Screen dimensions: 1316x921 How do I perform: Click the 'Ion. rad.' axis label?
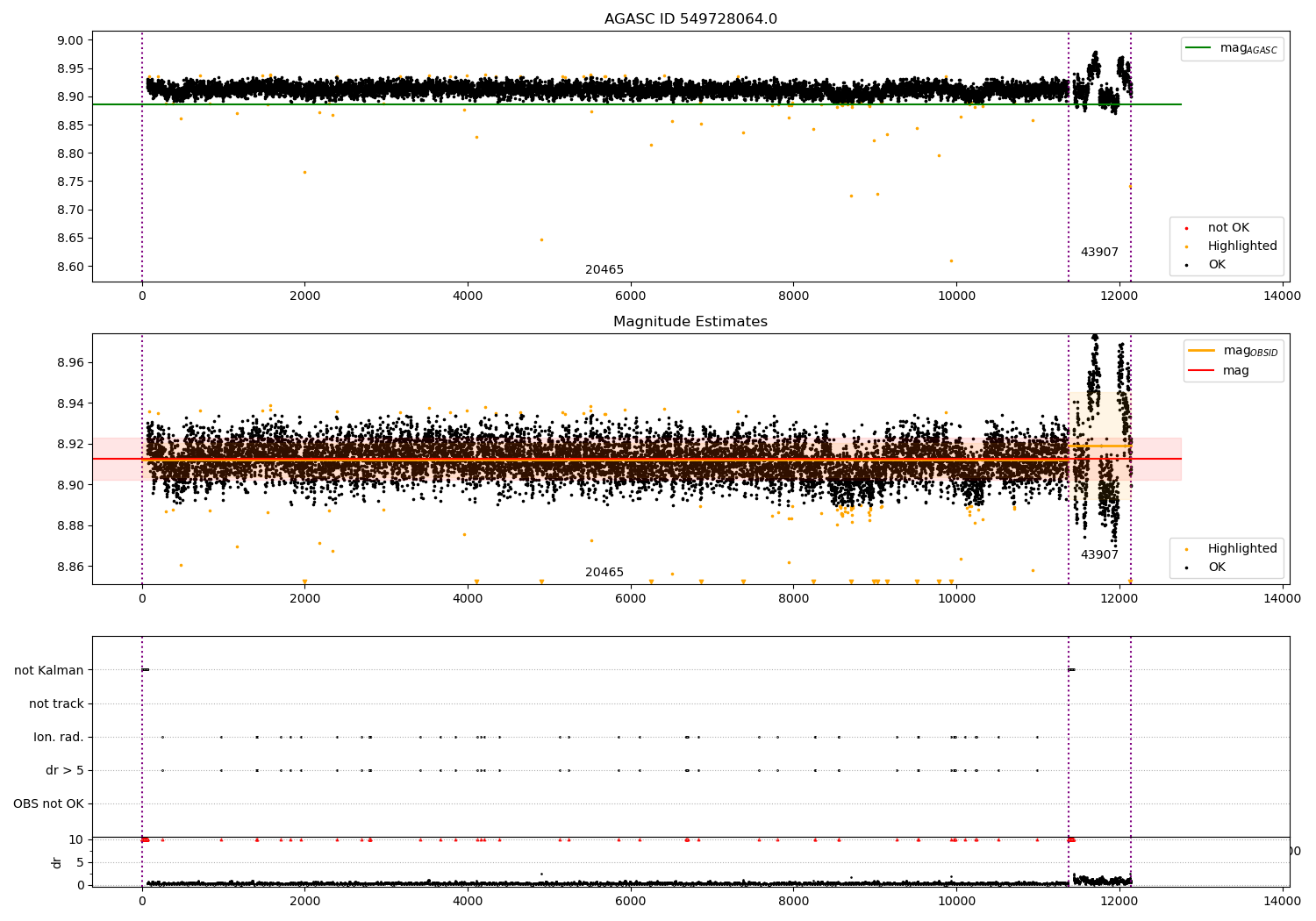tap(59, 737)
